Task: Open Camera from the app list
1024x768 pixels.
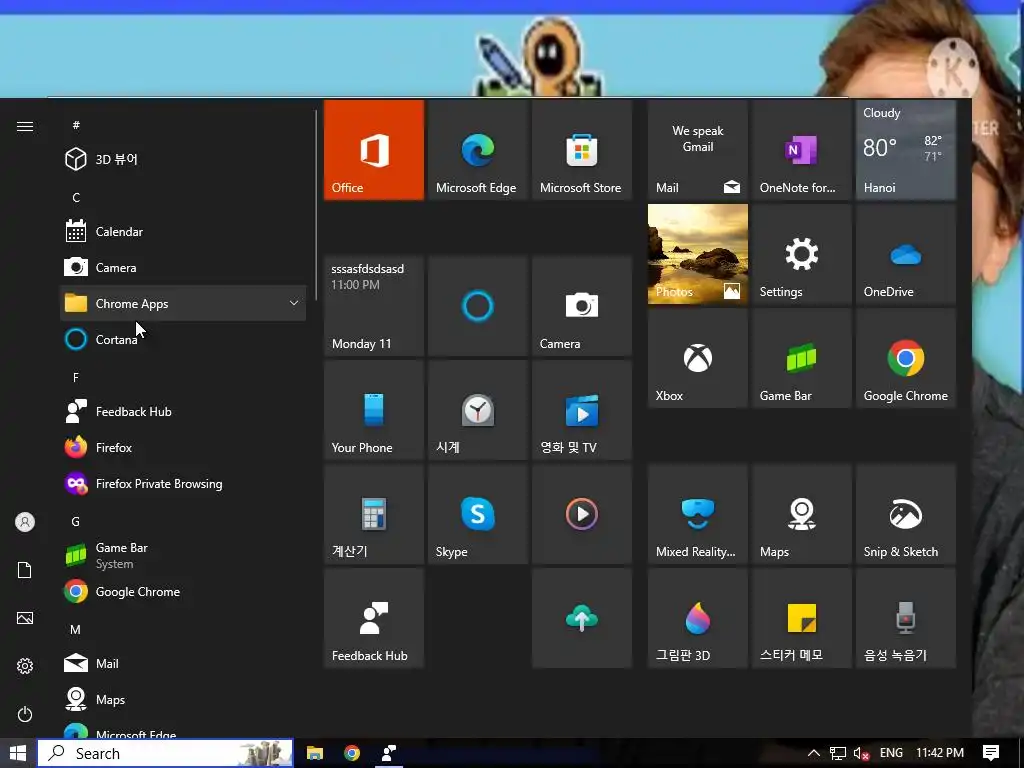Action: 183,267
